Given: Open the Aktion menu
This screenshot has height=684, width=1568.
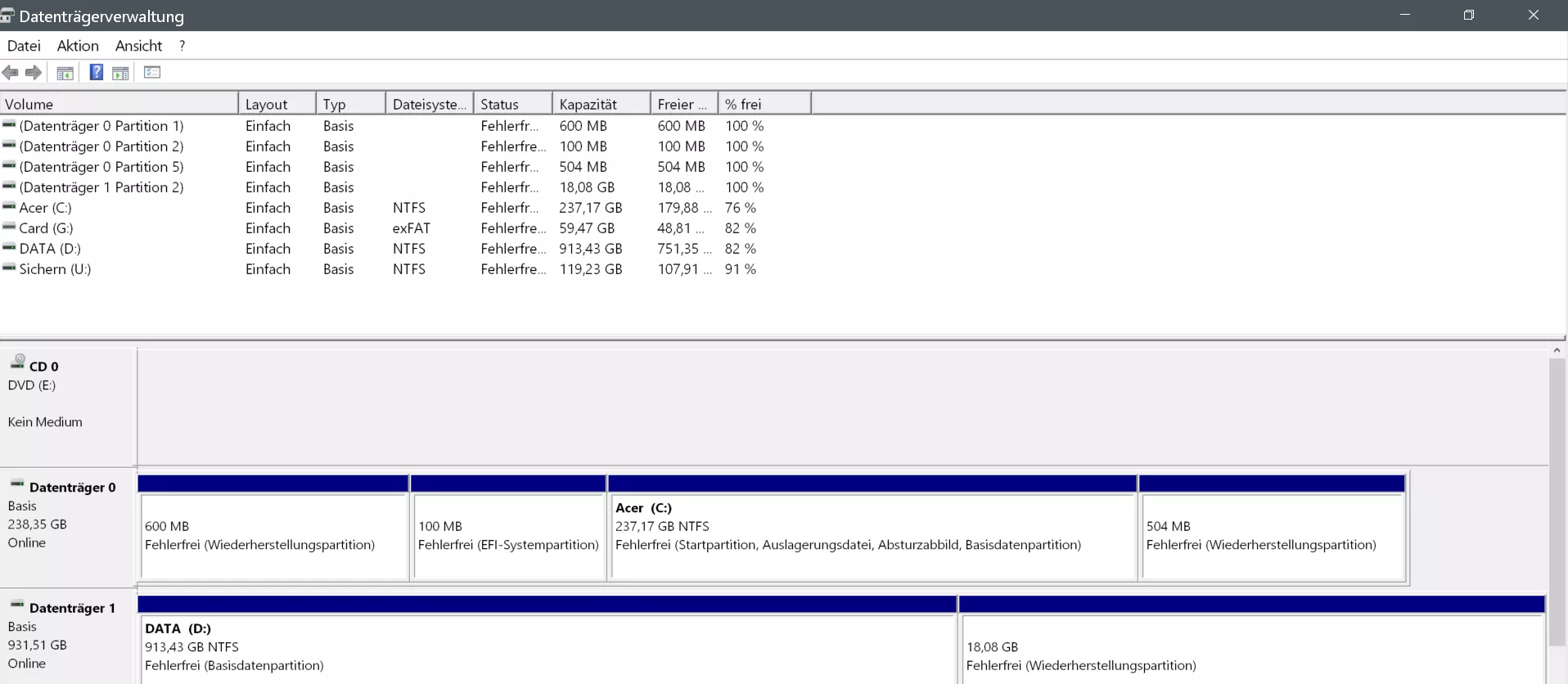Looking at the screenshot, I should point(78,46).
